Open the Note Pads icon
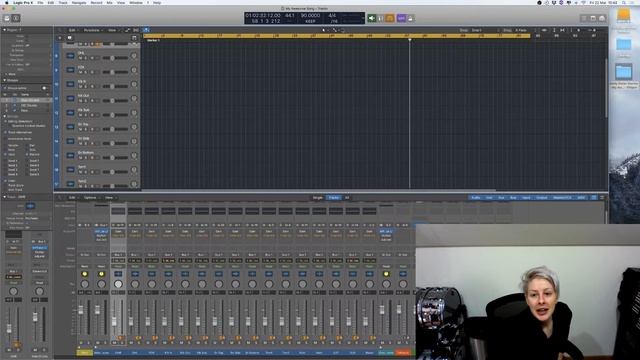The height and width of the screenshot is (360, 640). pos(593,18)
